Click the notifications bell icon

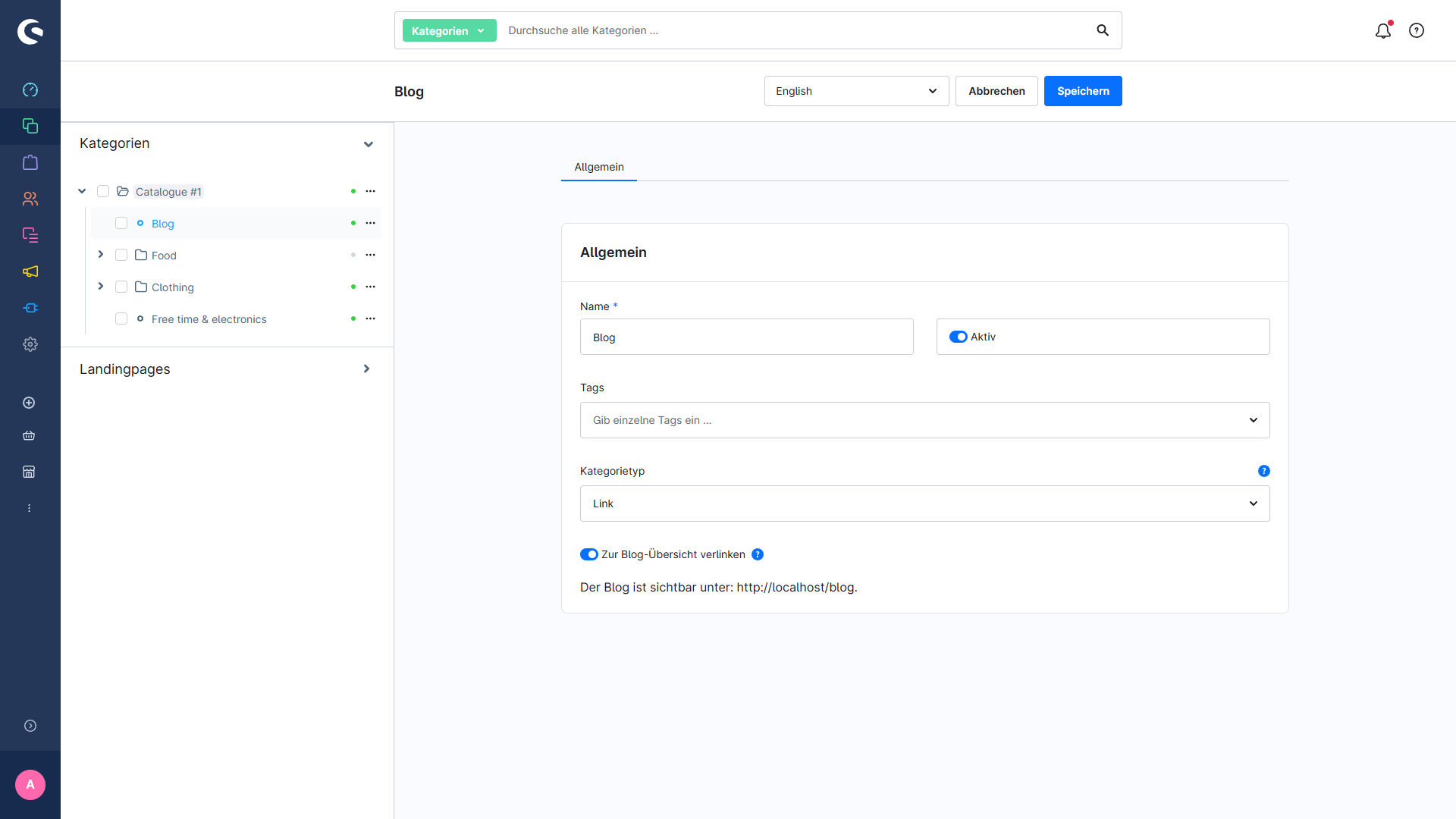pos(1383,30)
